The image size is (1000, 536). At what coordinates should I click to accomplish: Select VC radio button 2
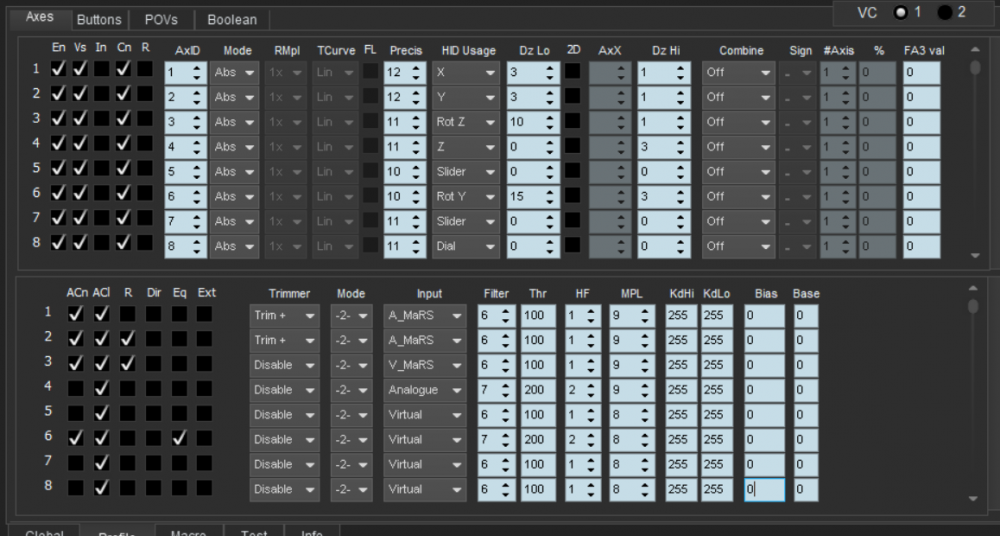click(x=945, y=12)
